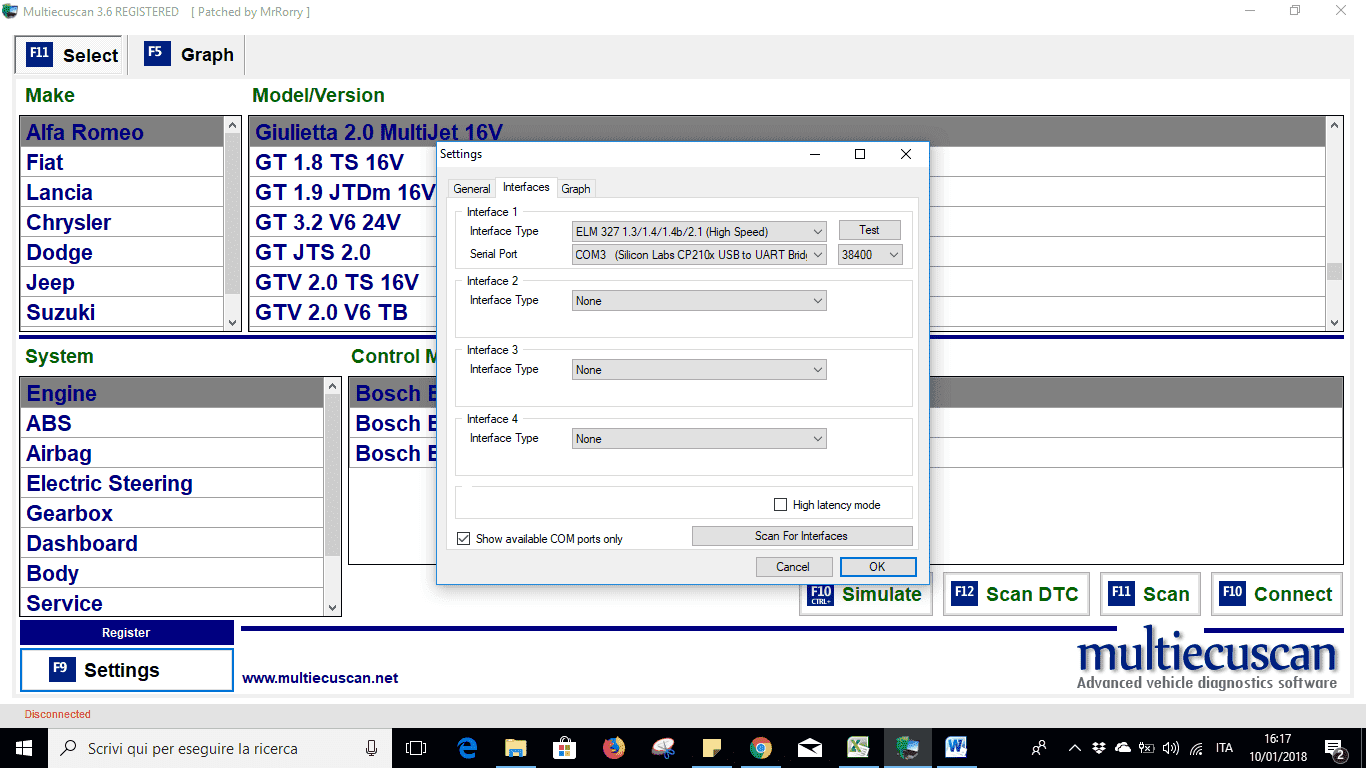Open the Mail app from the taskbar
This screenshot has width=1366, height=768.
tap(810, 748)
